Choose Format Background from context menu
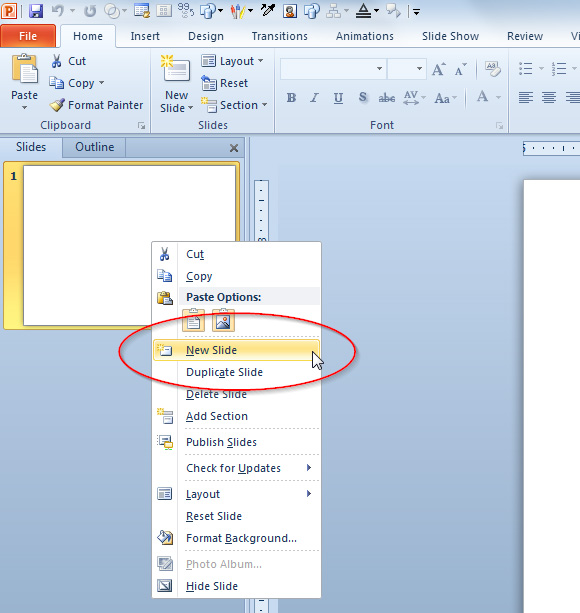Screen dimensions: 580x613 (x=237, y=538)
